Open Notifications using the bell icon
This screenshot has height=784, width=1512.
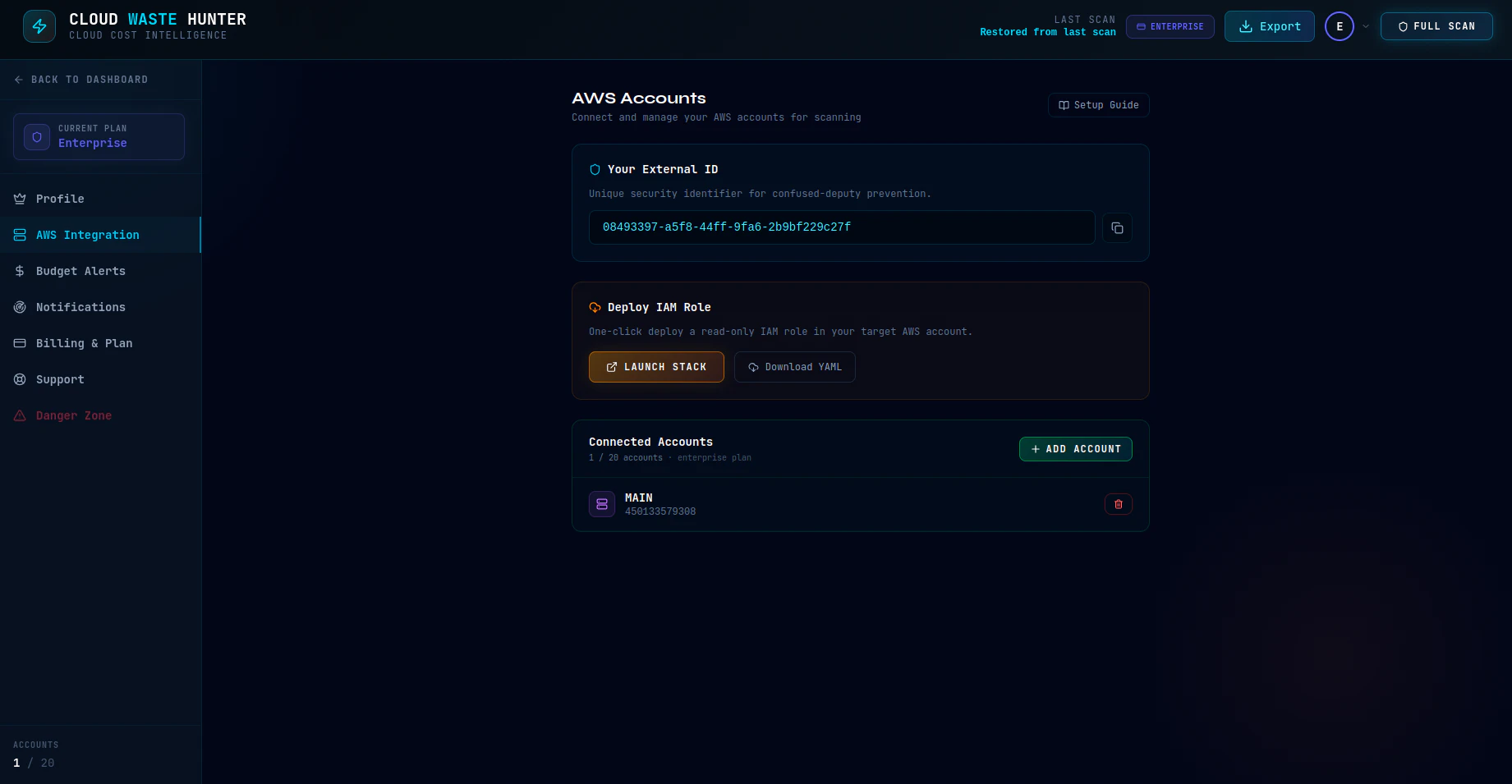(x=20, y=307)
